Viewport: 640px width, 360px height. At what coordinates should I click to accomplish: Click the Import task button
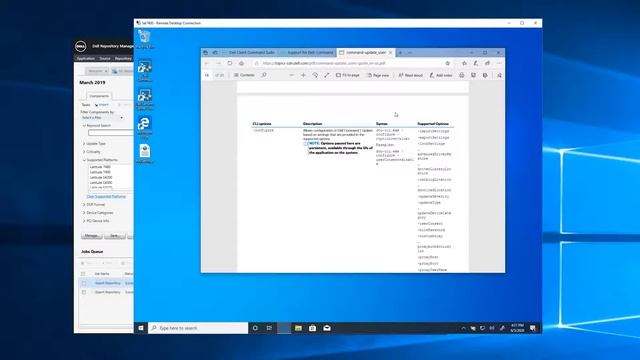click(102, 105)
